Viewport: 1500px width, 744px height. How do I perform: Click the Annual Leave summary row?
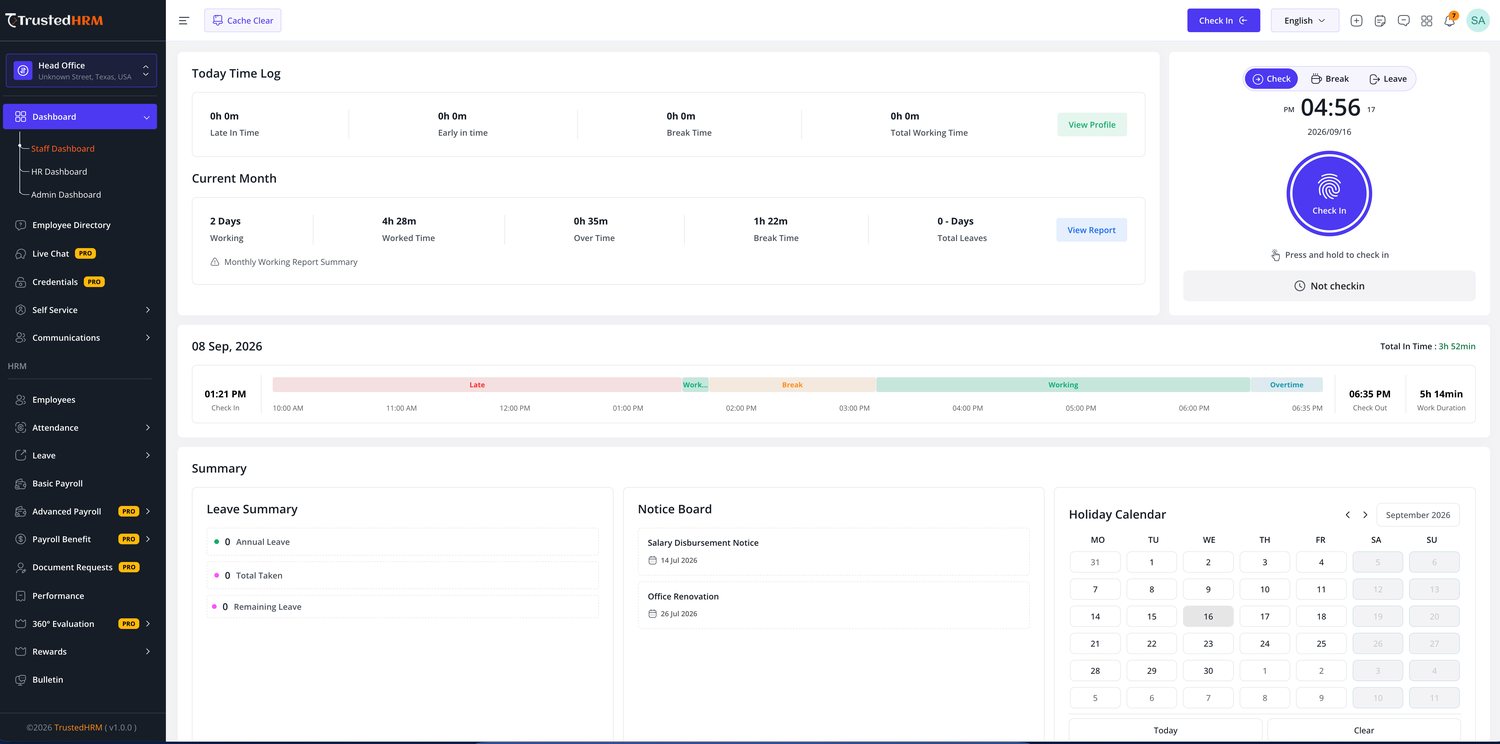click(x=402, y=542)
